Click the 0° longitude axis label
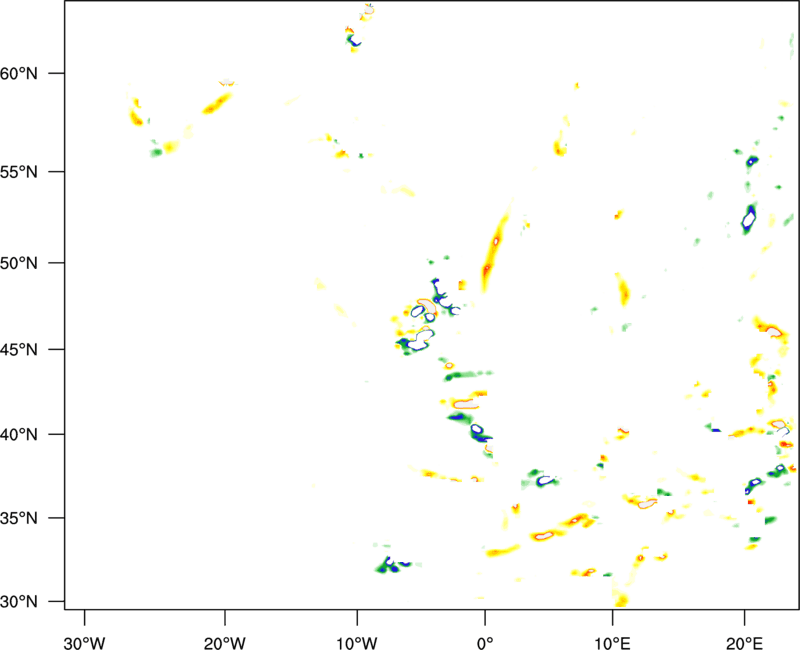800x650 pixels. [485, 643]
